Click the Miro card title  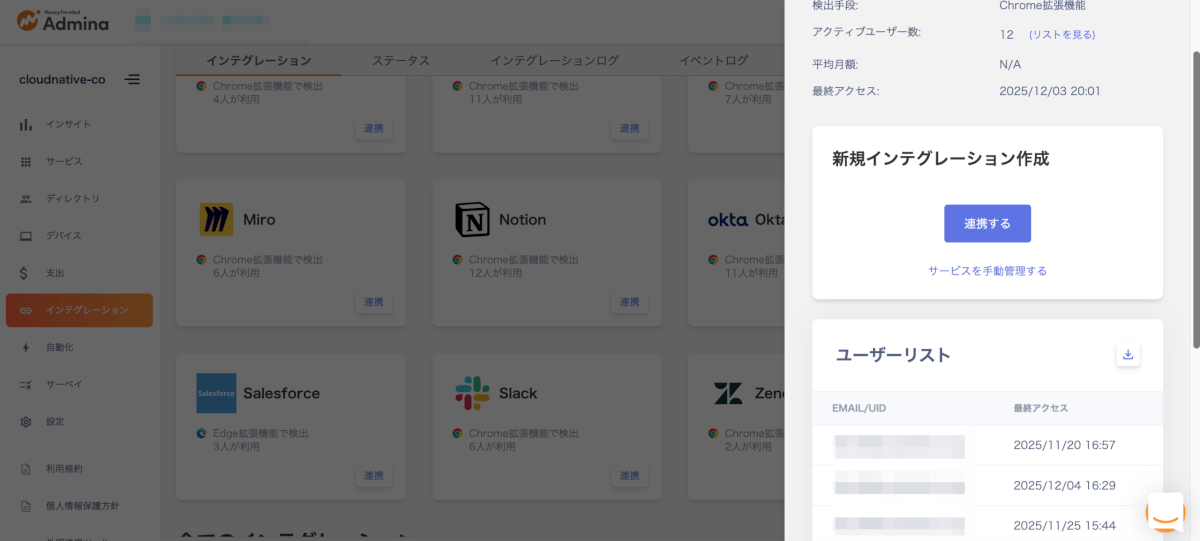pyautogui.click(x=259, y=219)
